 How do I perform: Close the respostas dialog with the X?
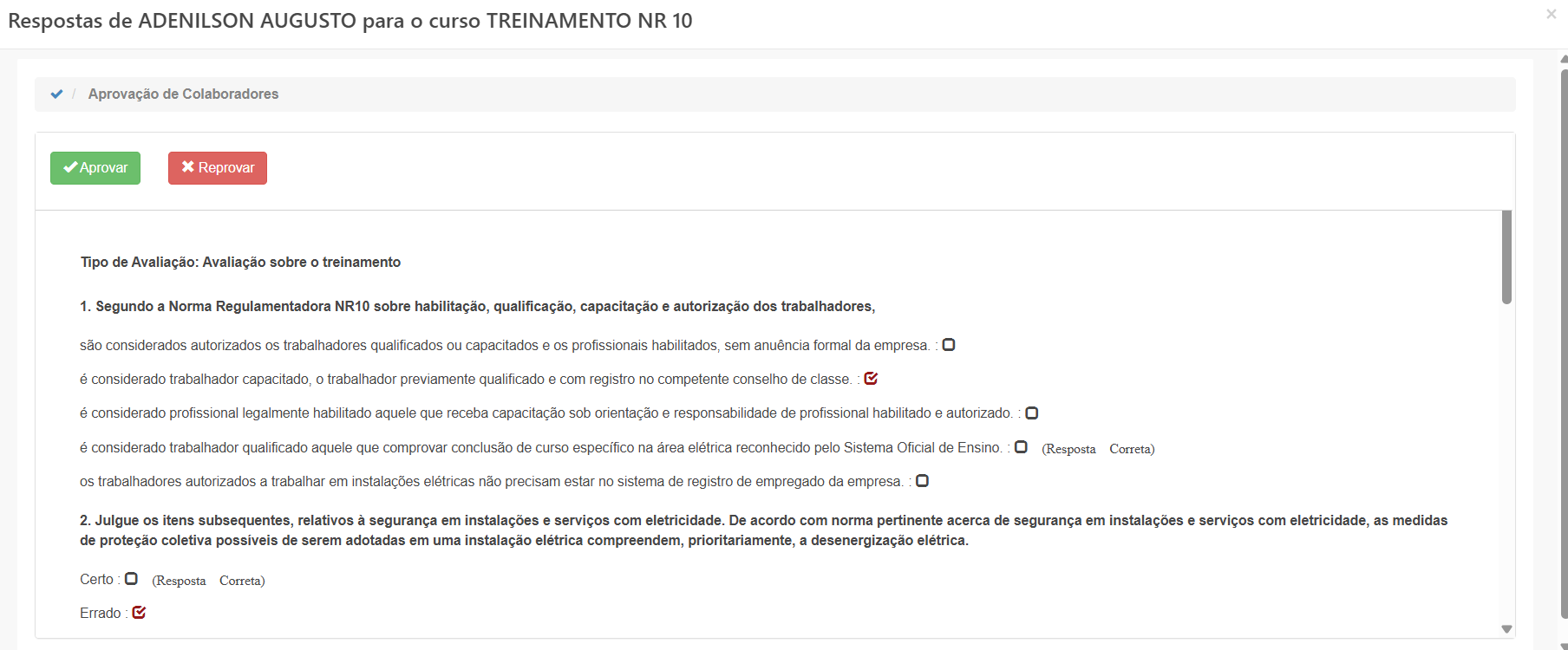(x=1551, y=14)
